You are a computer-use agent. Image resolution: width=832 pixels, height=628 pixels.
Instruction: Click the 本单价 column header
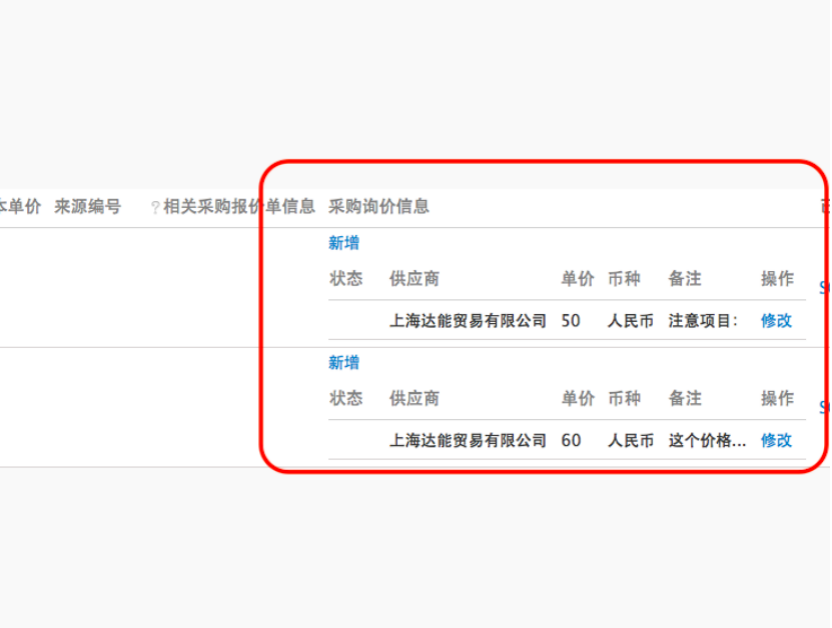click(x=19, y=207)
